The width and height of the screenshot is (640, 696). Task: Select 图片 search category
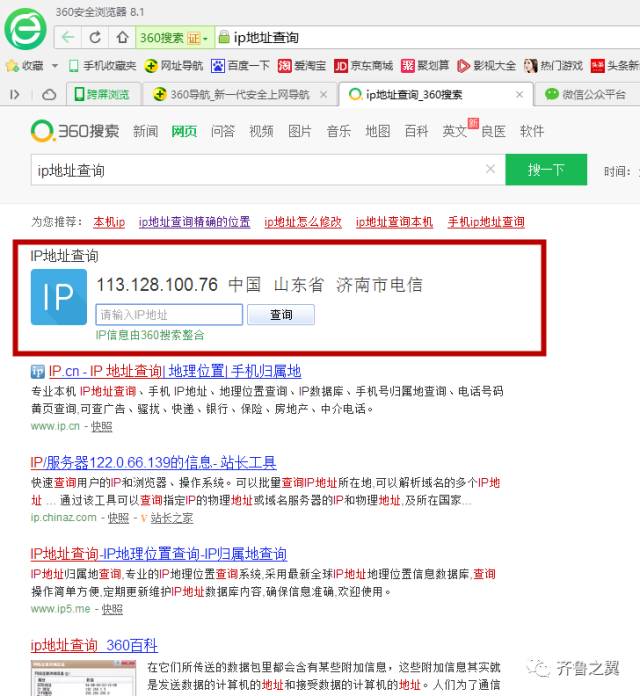click(x=299, y=131)
